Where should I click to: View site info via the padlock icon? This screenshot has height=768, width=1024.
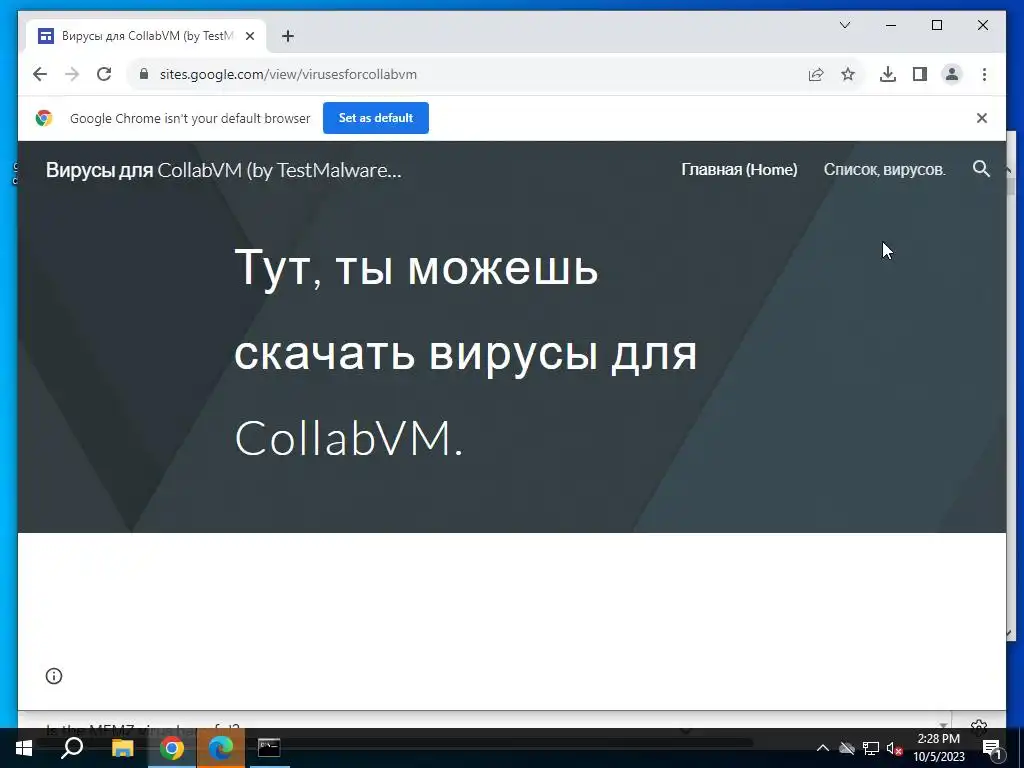(144, 74)
